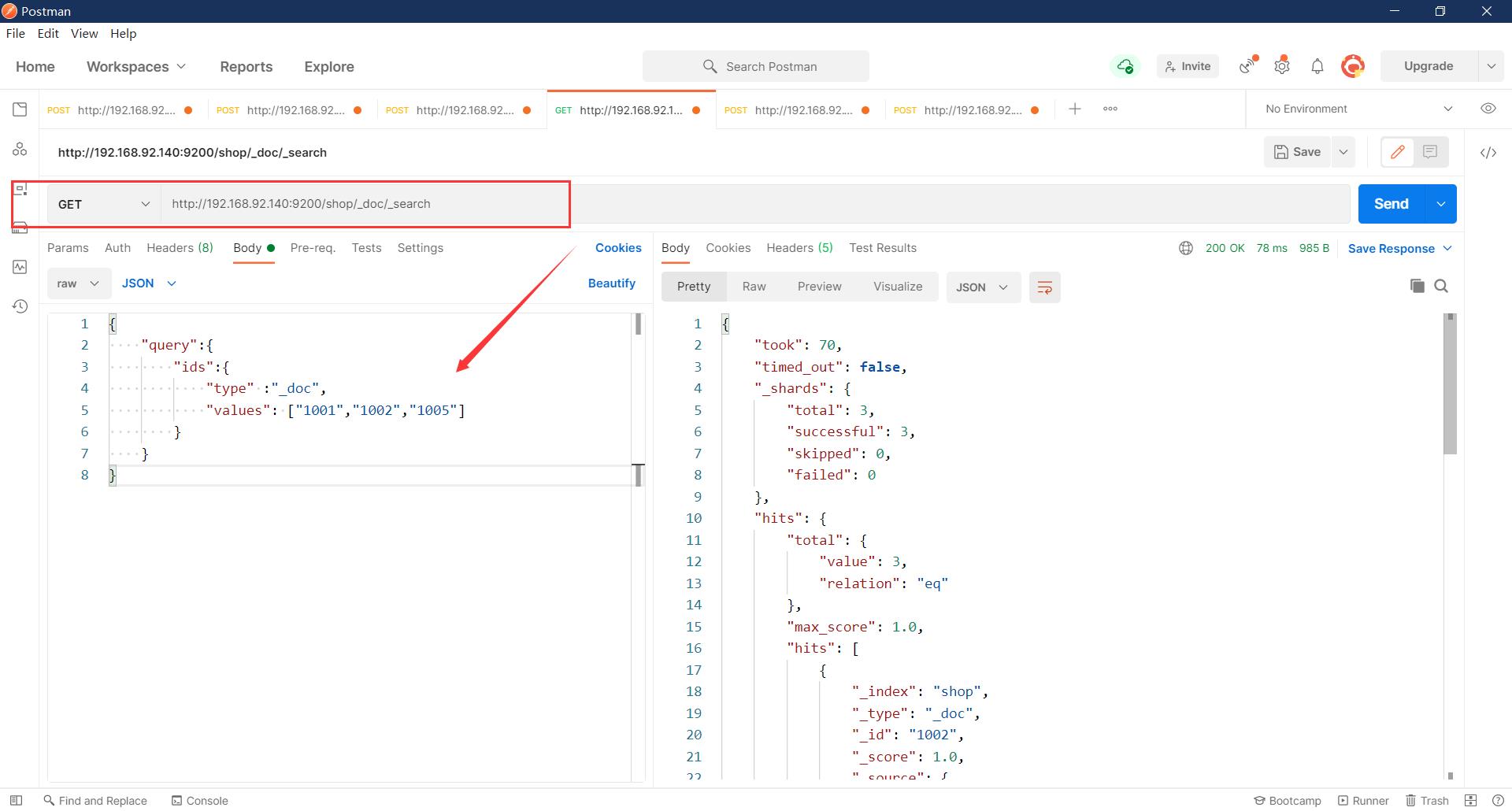The image size is (1512, 811).
Task: Open History sidebar icon
Action: pos(20,306)
